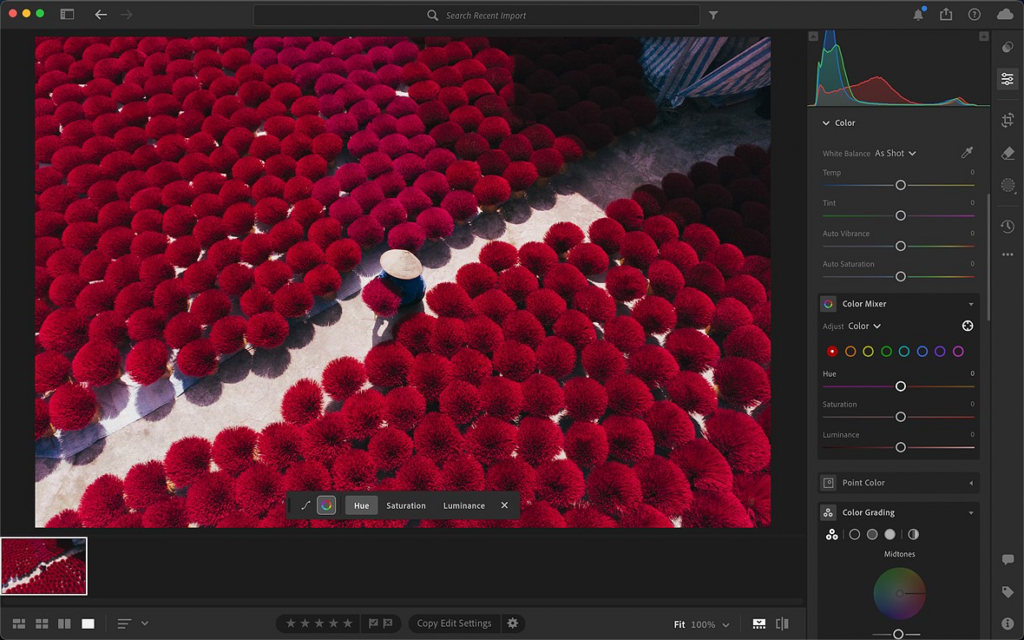This screenshot has width=1024, height=640.
Task: Click the share export icon
Action: (946, 14)
